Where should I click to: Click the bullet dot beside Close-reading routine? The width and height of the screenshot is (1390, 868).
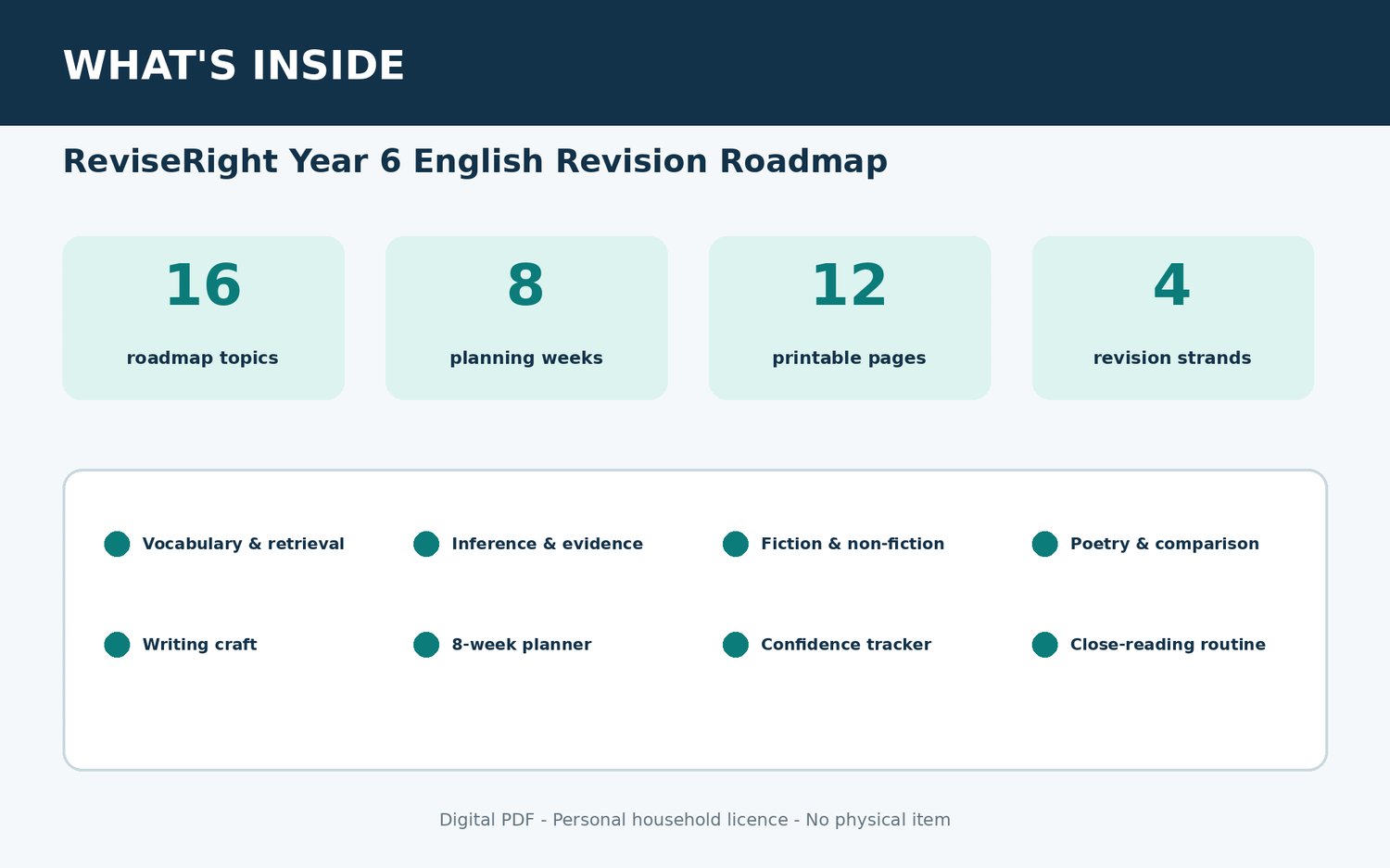click(1044, 645)
